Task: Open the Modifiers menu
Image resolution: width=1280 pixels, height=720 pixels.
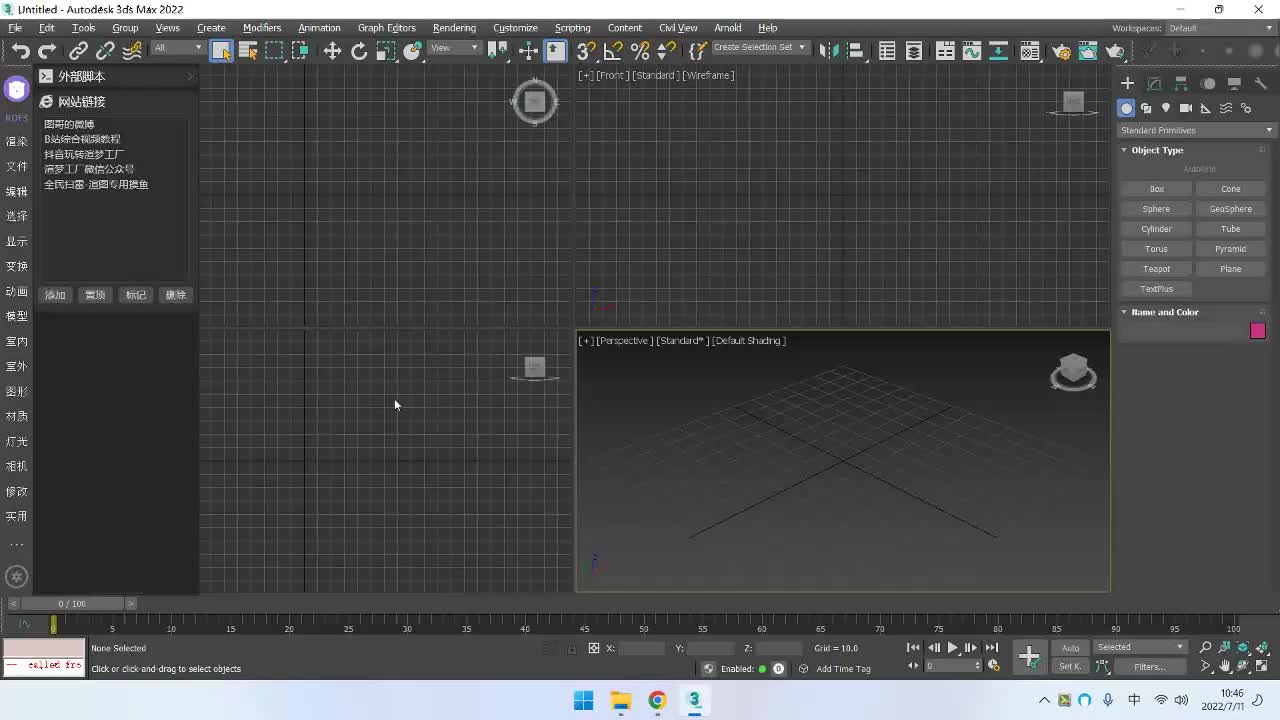Action: click(x=262, y=28)
